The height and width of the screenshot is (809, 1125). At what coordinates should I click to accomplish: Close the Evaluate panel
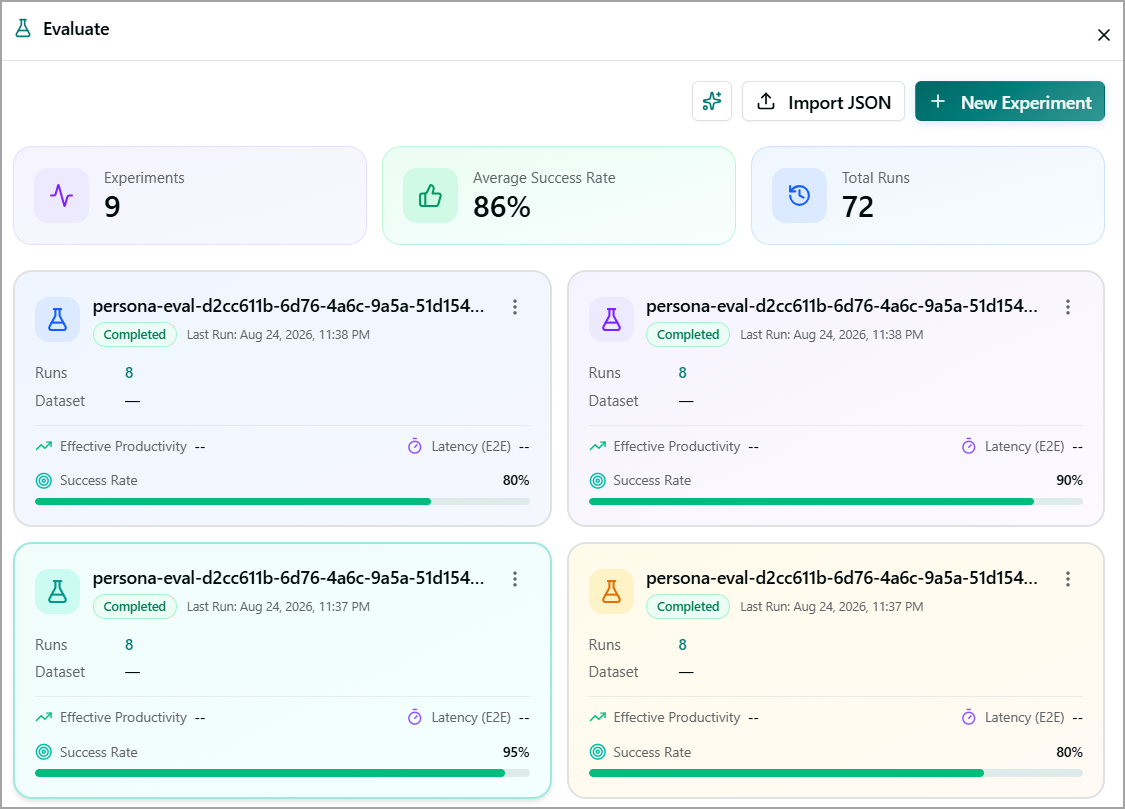tap(1103, 35)
